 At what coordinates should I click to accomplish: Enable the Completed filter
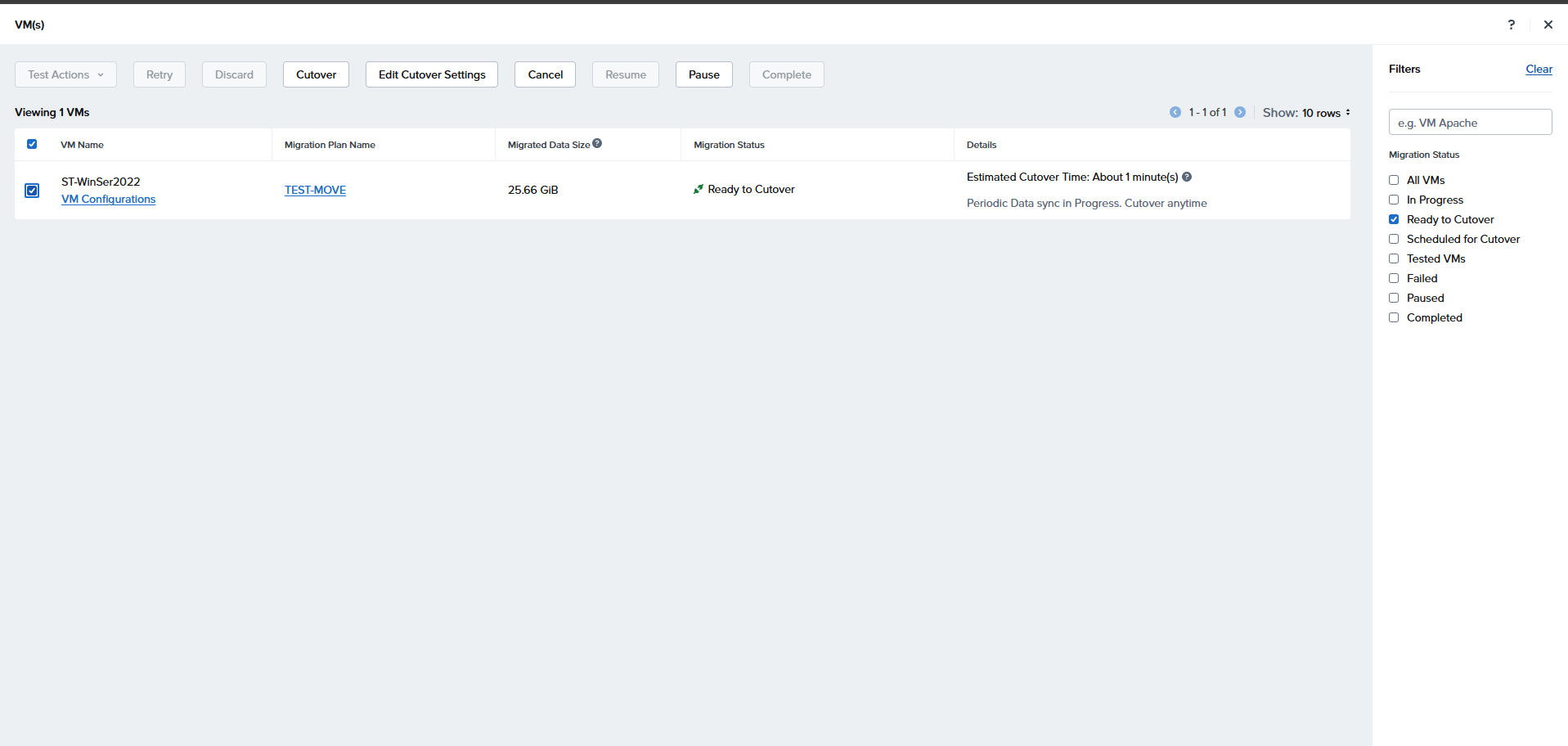click(x=1394, y=317)
